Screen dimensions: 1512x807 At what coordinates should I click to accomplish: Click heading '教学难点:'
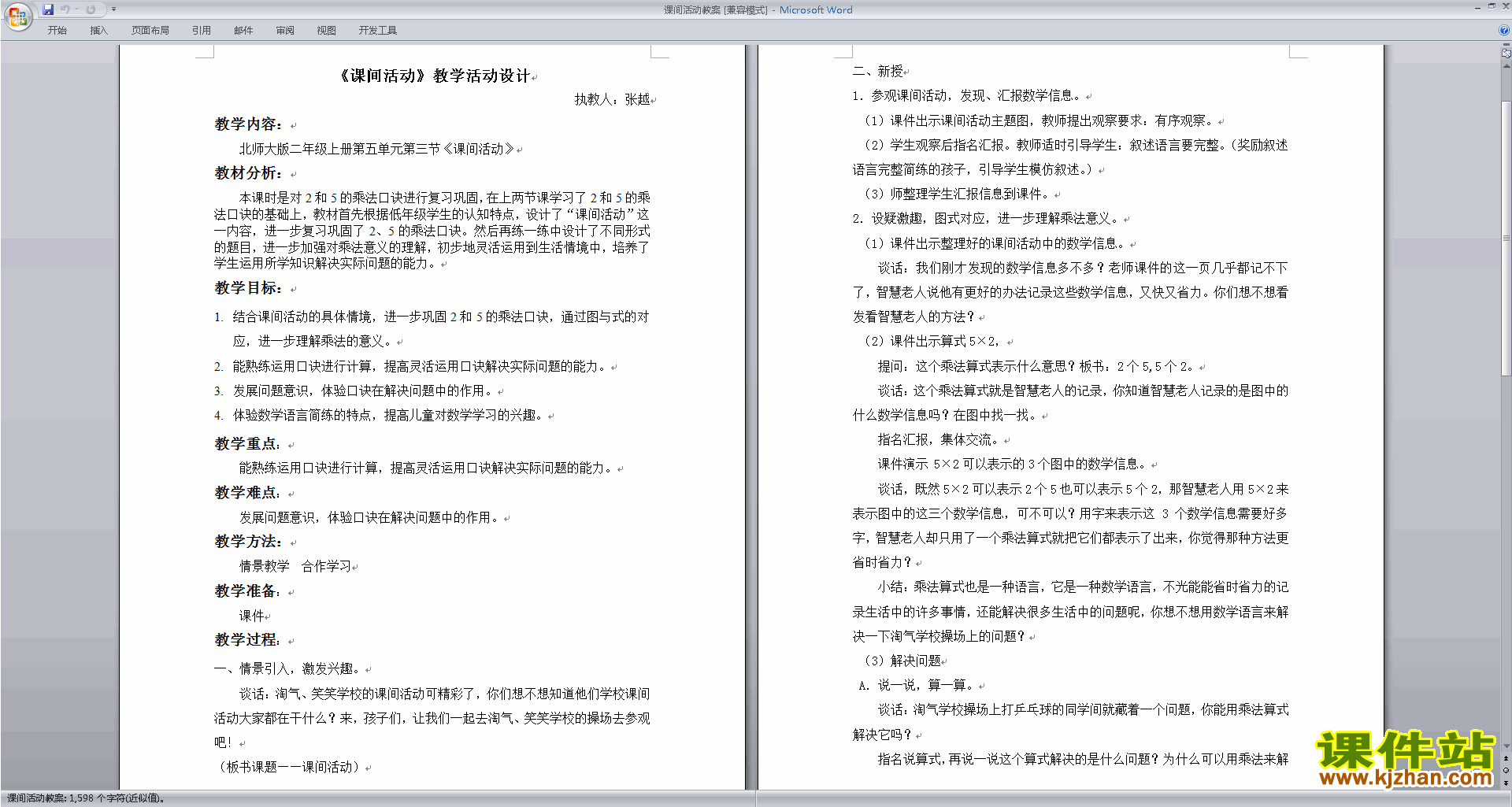point(248,493)
